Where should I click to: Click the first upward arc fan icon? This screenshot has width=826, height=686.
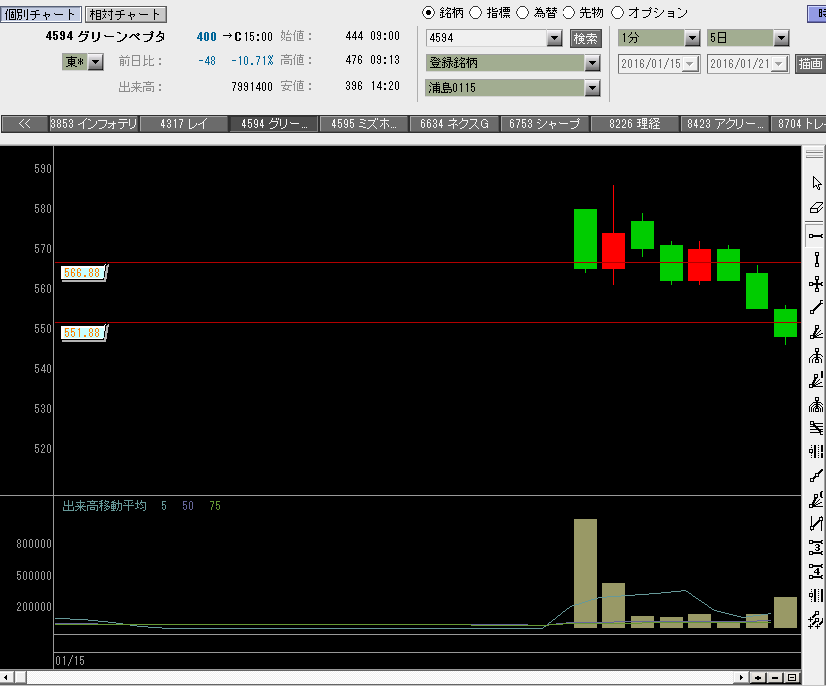point(816,356)
